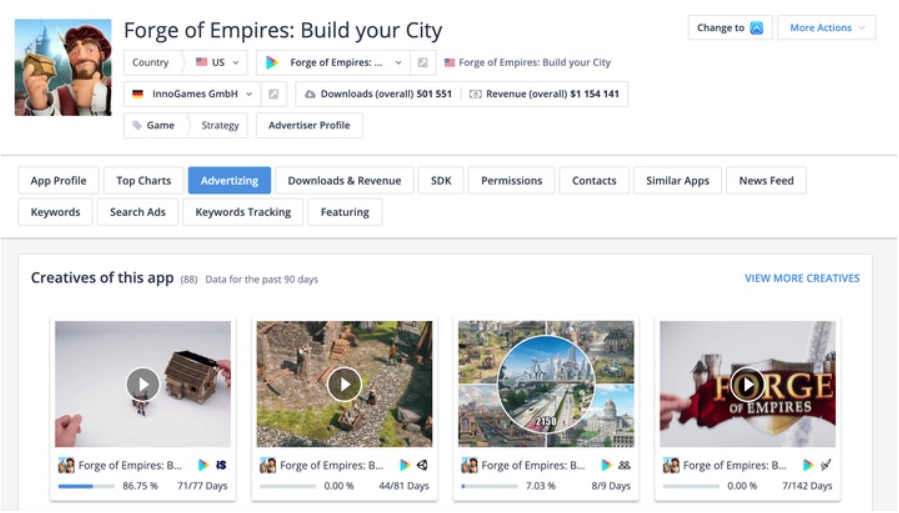Open external link icon next to app selector
This screenshot has width=899, height=513.
coord(423,62)
